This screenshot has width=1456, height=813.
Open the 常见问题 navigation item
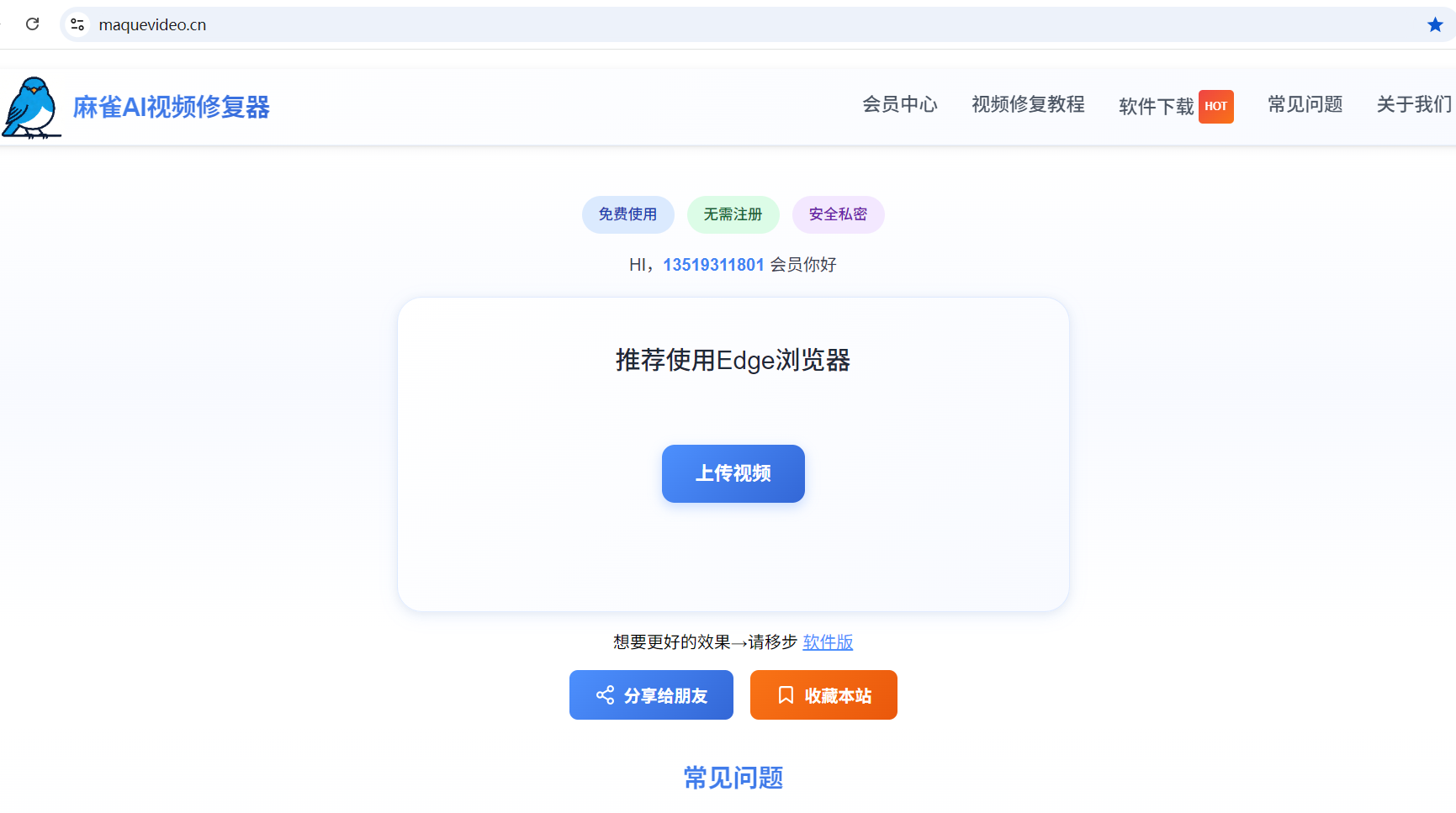(x=1304, y=104)
